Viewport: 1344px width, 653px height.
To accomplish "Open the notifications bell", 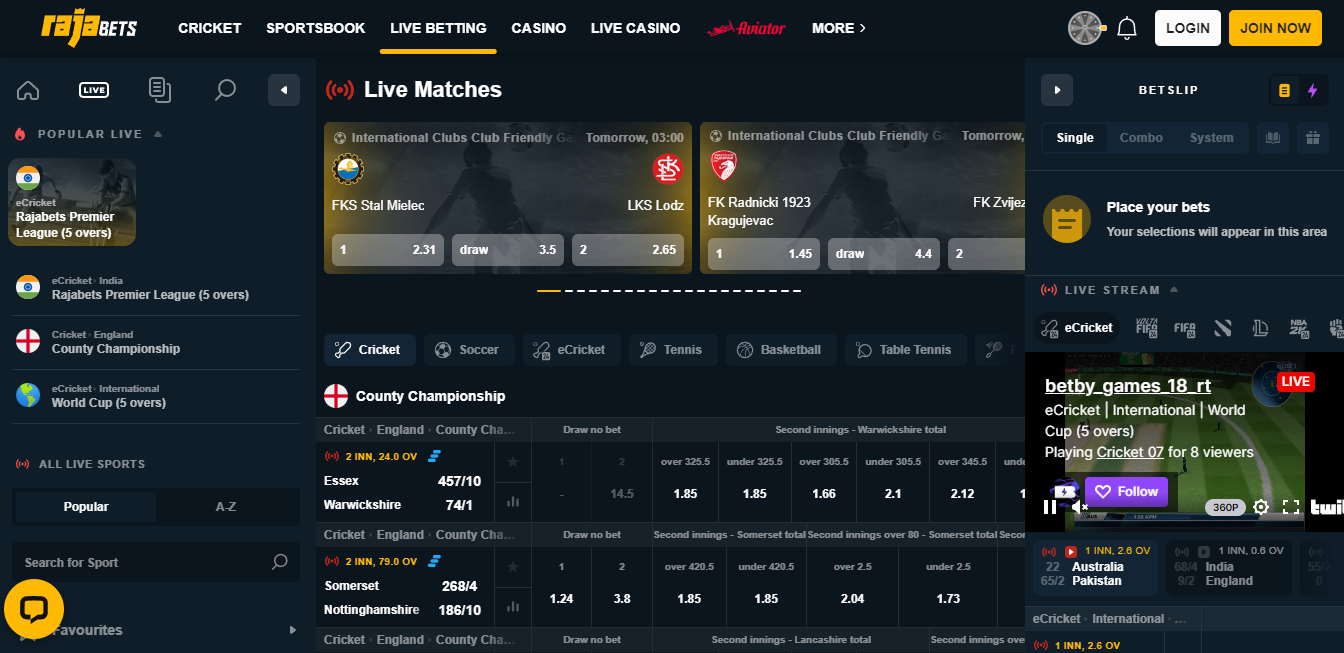I will click(x=1127, y=28).
